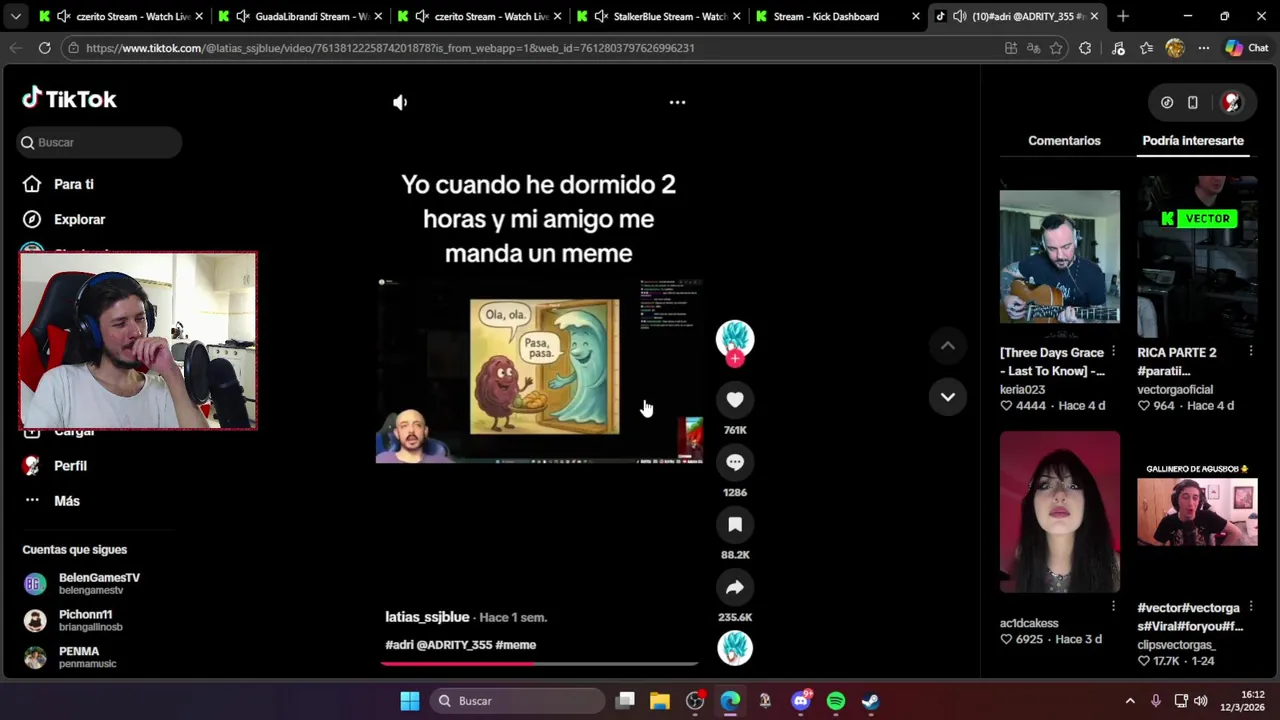Open Perfil page
Screen dimensions: 1280x720
[x=70, y=466]
